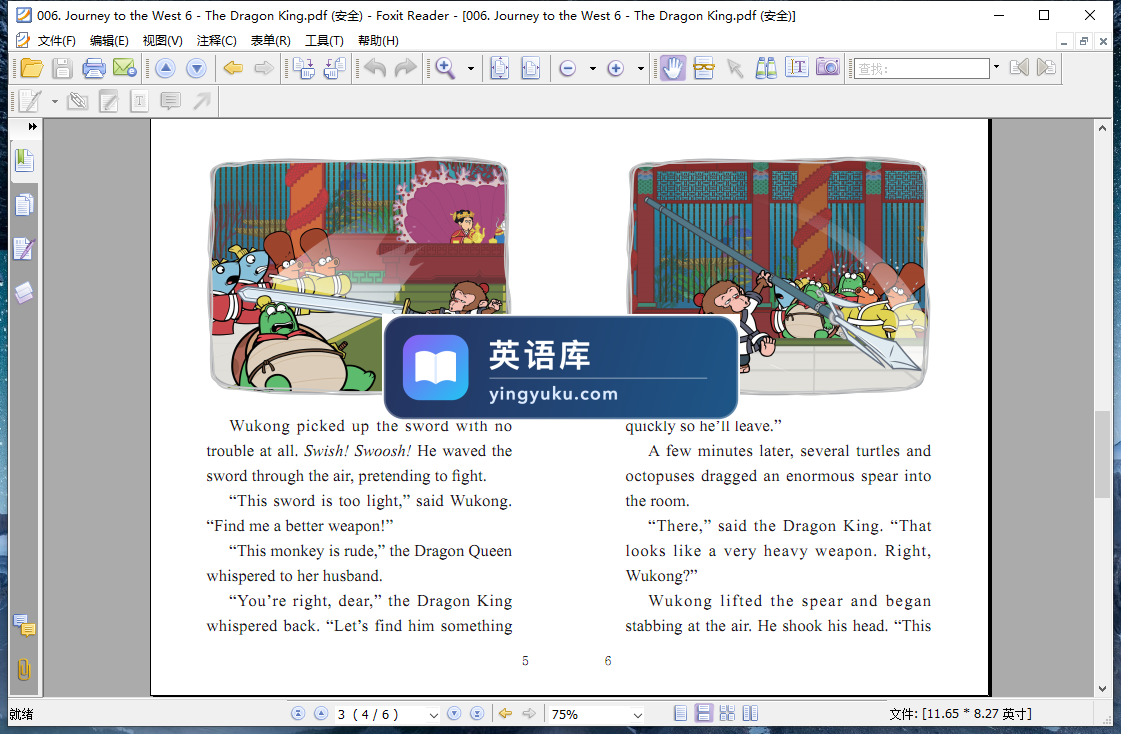Open the 表单(R) menu

[270, 41]
